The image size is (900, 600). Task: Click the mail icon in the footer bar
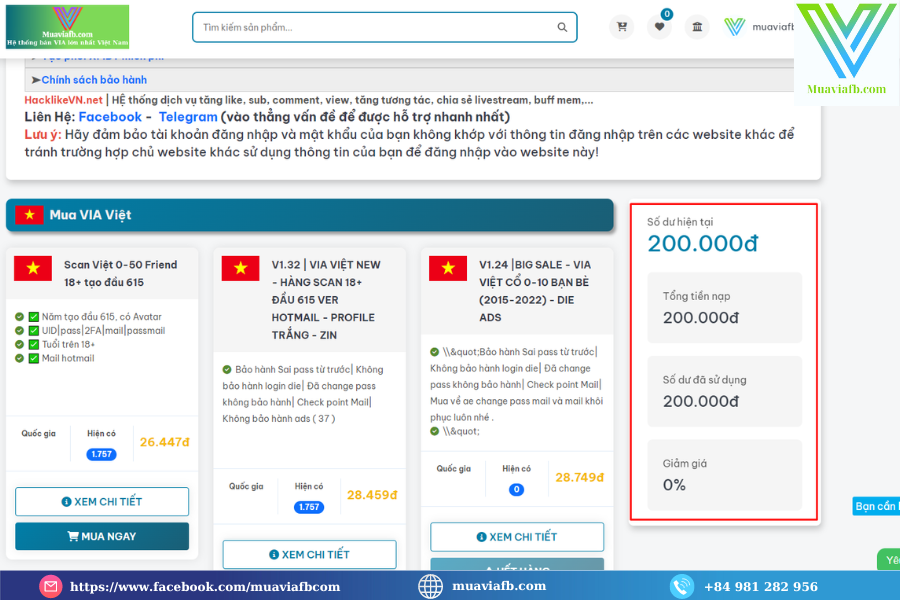coord(51,586)
